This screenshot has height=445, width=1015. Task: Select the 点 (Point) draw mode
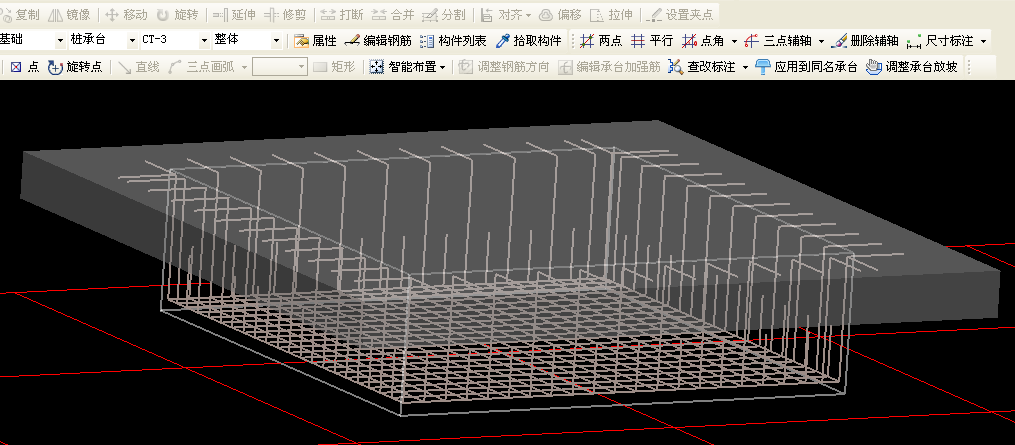(25, 67)
